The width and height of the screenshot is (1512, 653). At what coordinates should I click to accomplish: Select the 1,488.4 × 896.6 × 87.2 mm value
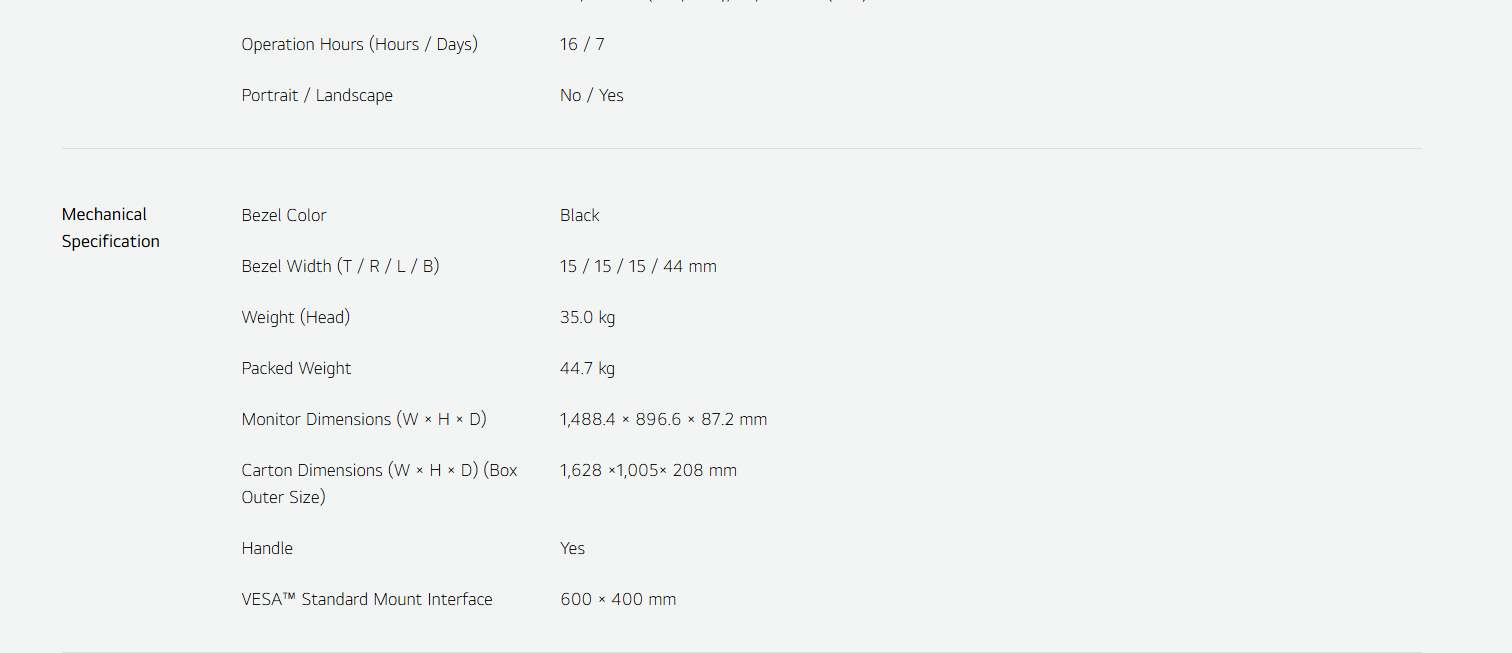[663, 420]
